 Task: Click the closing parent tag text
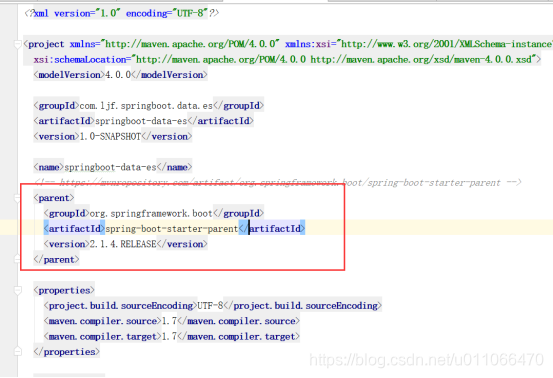click(56, 260)
